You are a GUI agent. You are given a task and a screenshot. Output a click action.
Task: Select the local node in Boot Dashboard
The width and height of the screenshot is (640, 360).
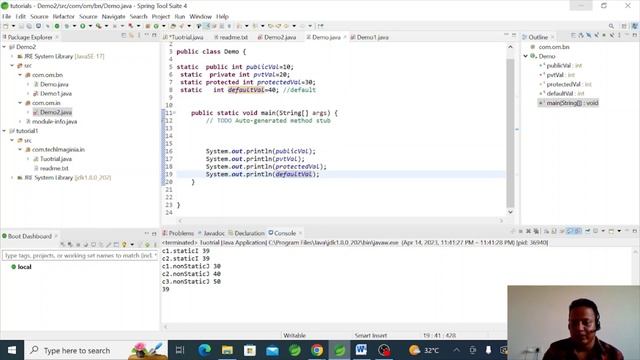pyautogui.click(x=21, y=267)
